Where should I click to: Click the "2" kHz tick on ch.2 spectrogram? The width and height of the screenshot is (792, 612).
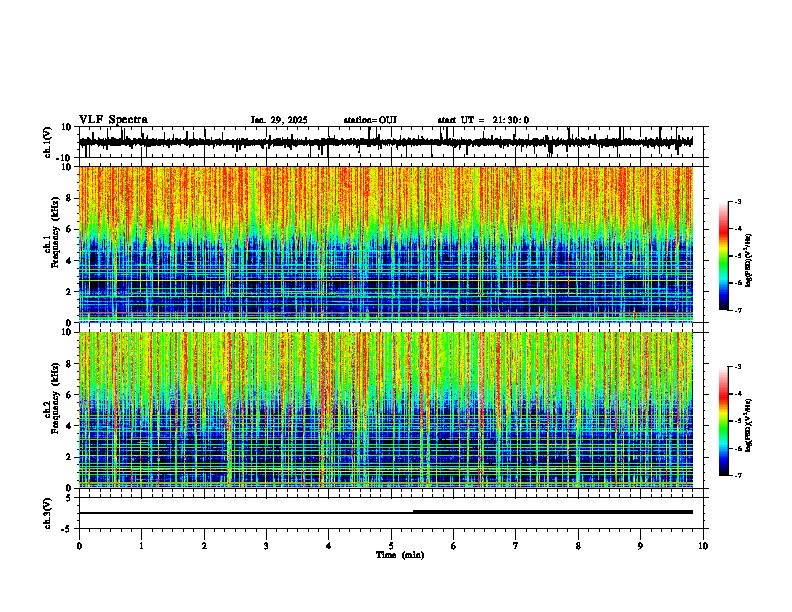(69, 457)
